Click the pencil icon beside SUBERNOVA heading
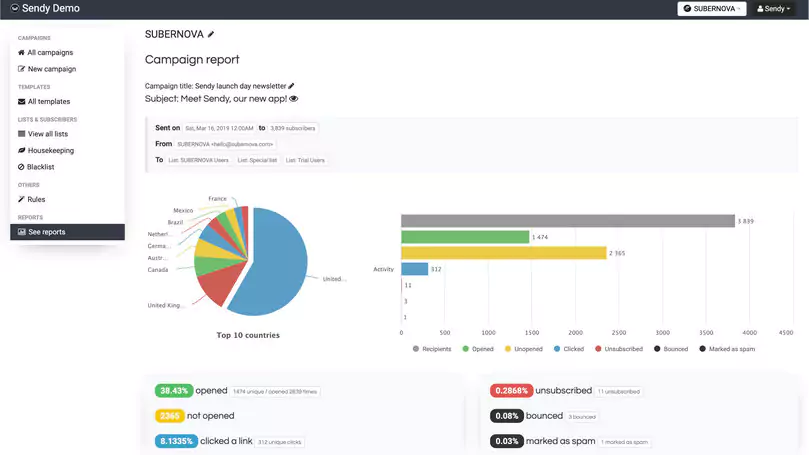This screenshot has width=809, height=455. (x=211, y=34)
